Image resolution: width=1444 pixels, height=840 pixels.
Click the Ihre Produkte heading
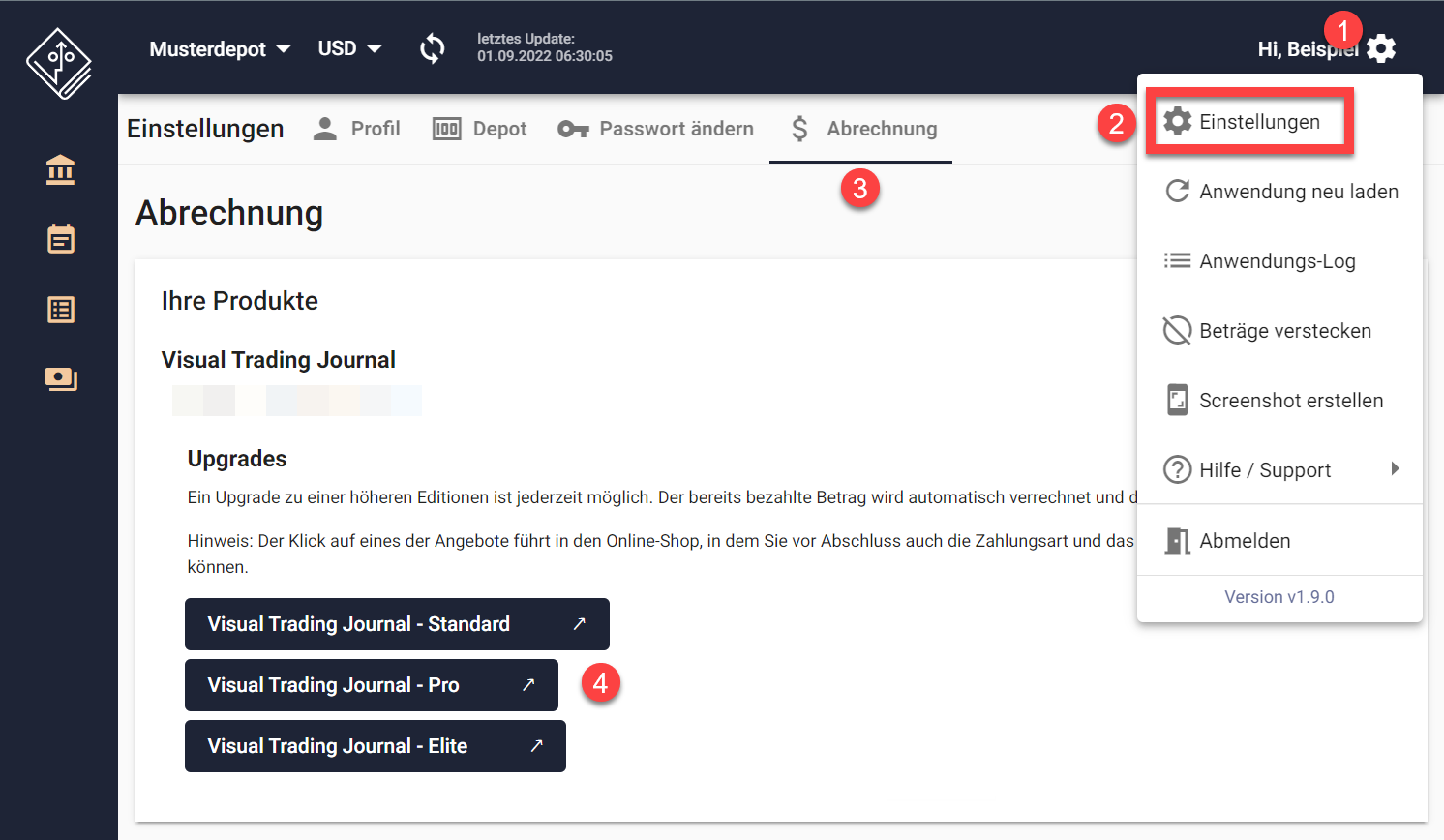pyautogui.click(x=240, y=301)
